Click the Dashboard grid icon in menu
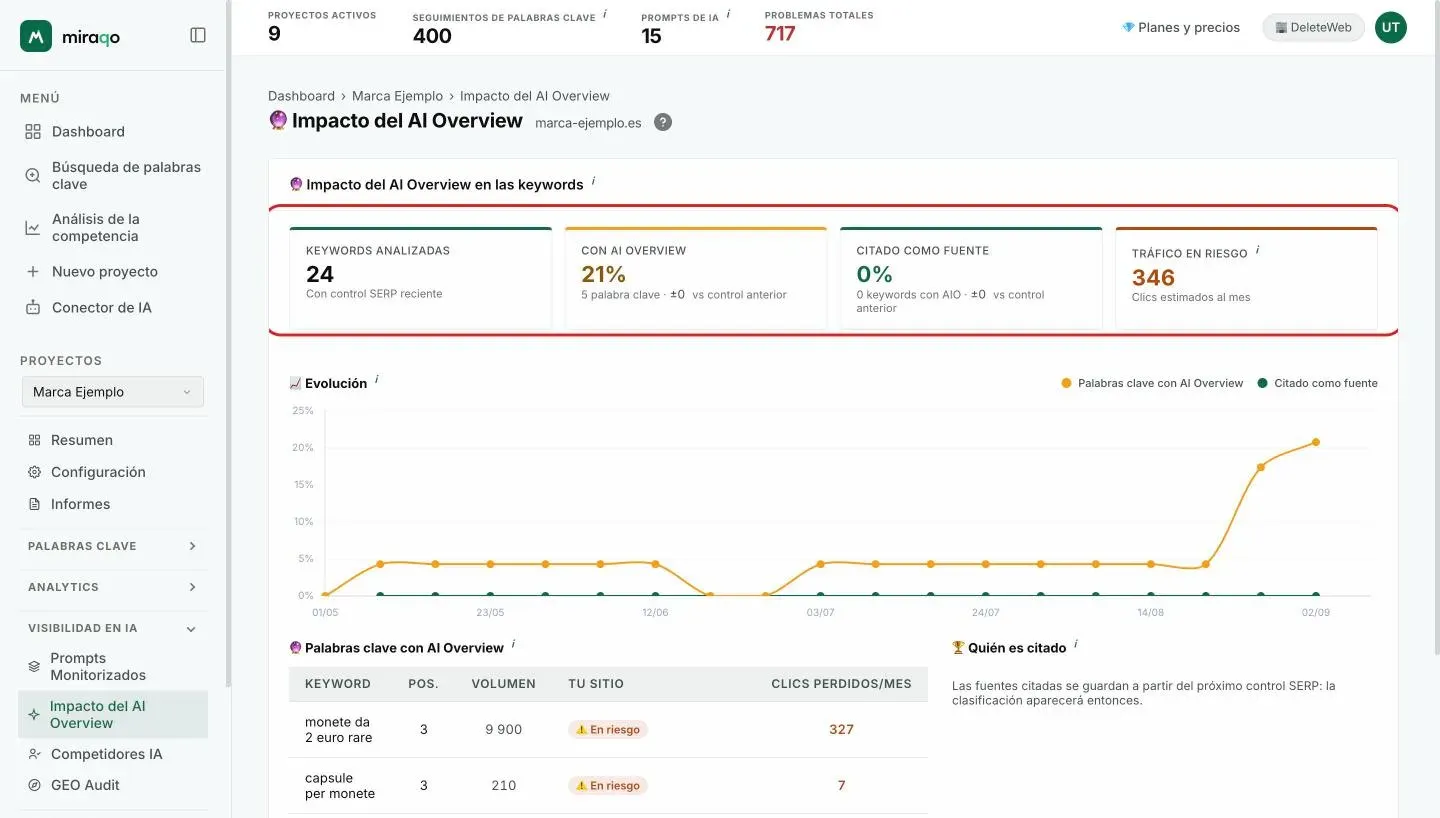This screenshot has width=1440, height=818. pos(33,132)
